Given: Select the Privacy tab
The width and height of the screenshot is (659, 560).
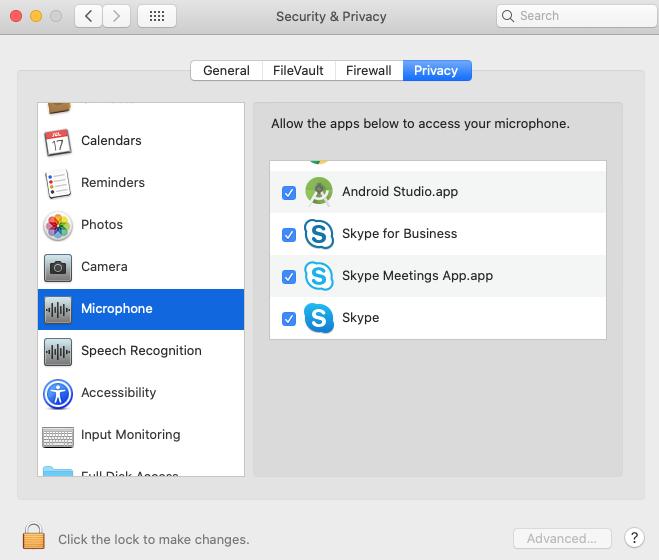Looking at the screenshot, I should click(436, 71).
